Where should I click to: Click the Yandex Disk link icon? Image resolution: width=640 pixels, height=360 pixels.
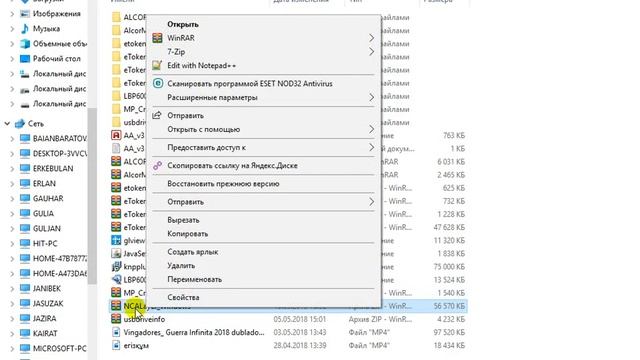click(157, 166)
